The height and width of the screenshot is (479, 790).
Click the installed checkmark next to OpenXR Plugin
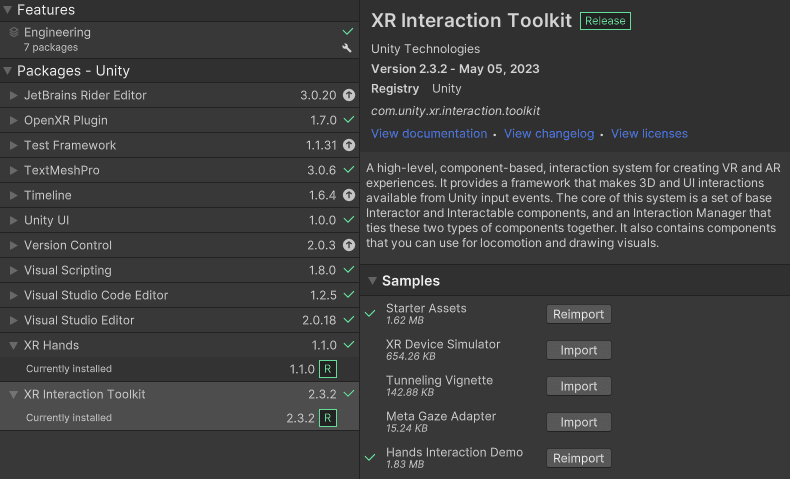click(348, 121)
